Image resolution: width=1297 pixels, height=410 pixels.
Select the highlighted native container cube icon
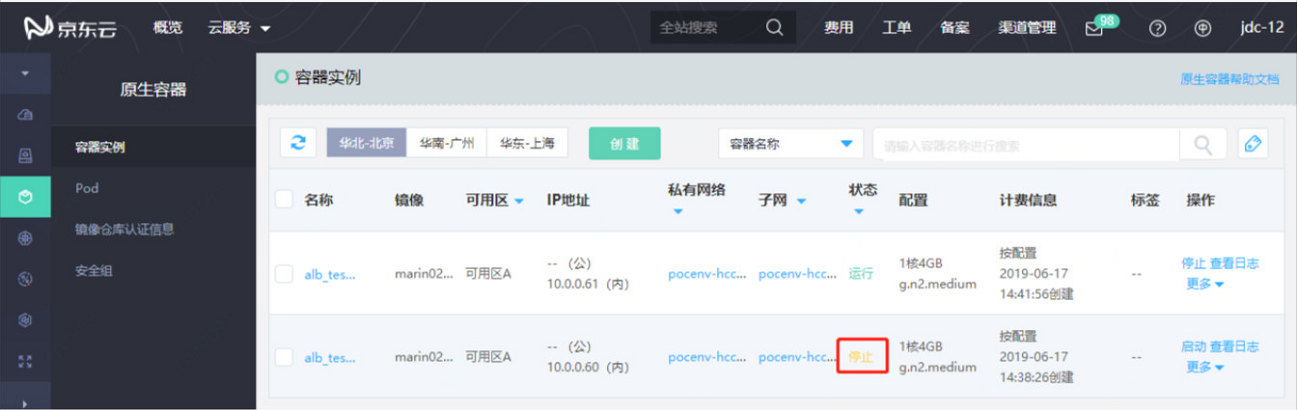(26, 196)
